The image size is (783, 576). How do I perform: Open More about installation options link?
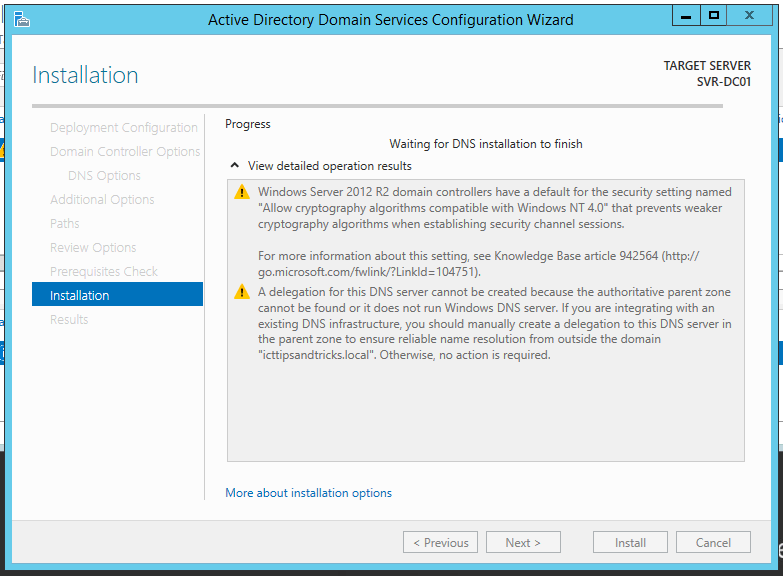pyautogui.click(x=309, y=493)
